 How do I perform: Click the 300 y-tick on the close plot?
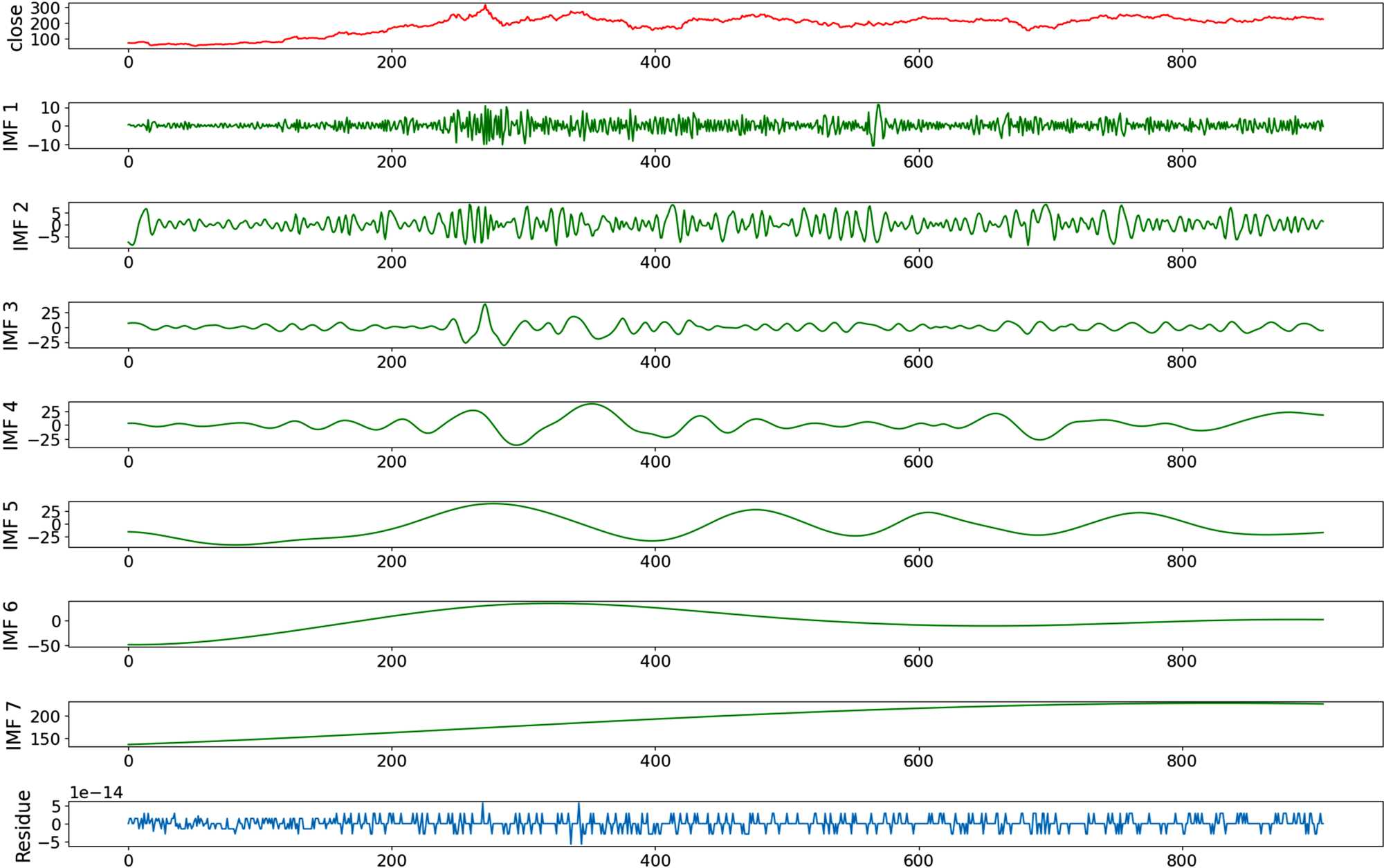(45, 8)
